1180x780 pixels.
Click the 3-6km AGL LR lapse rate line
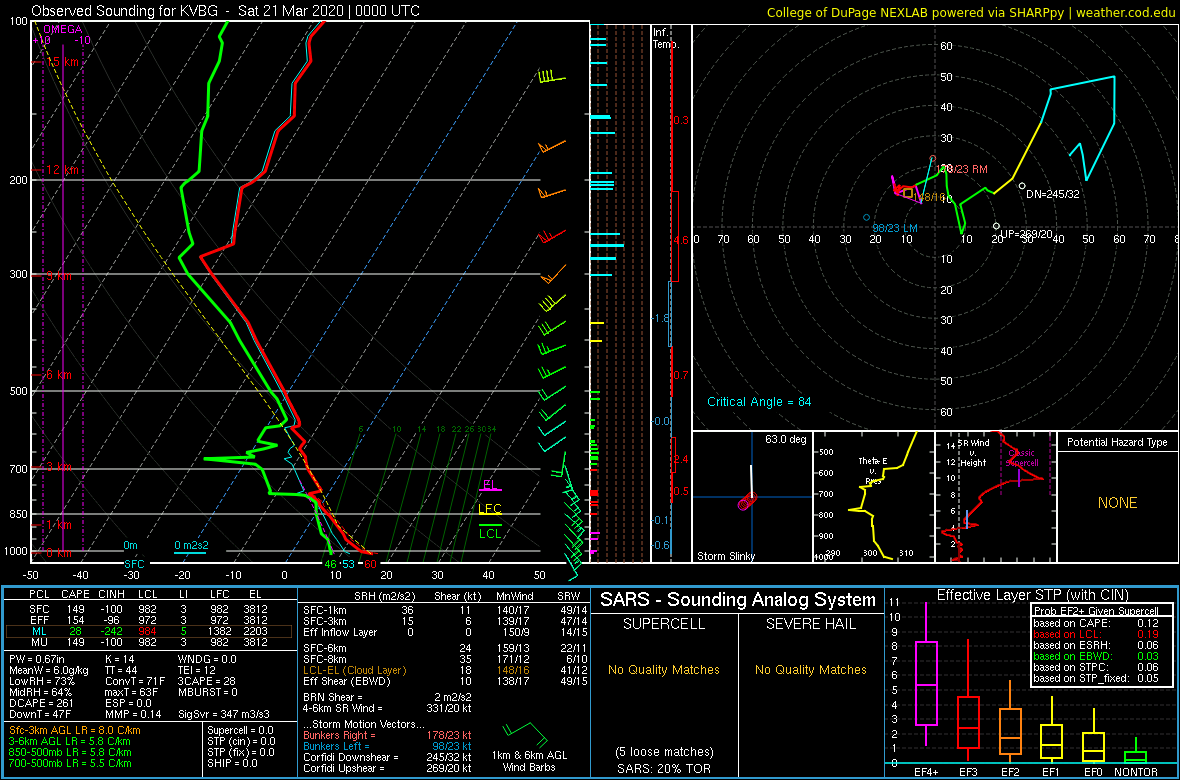(68, 742)
